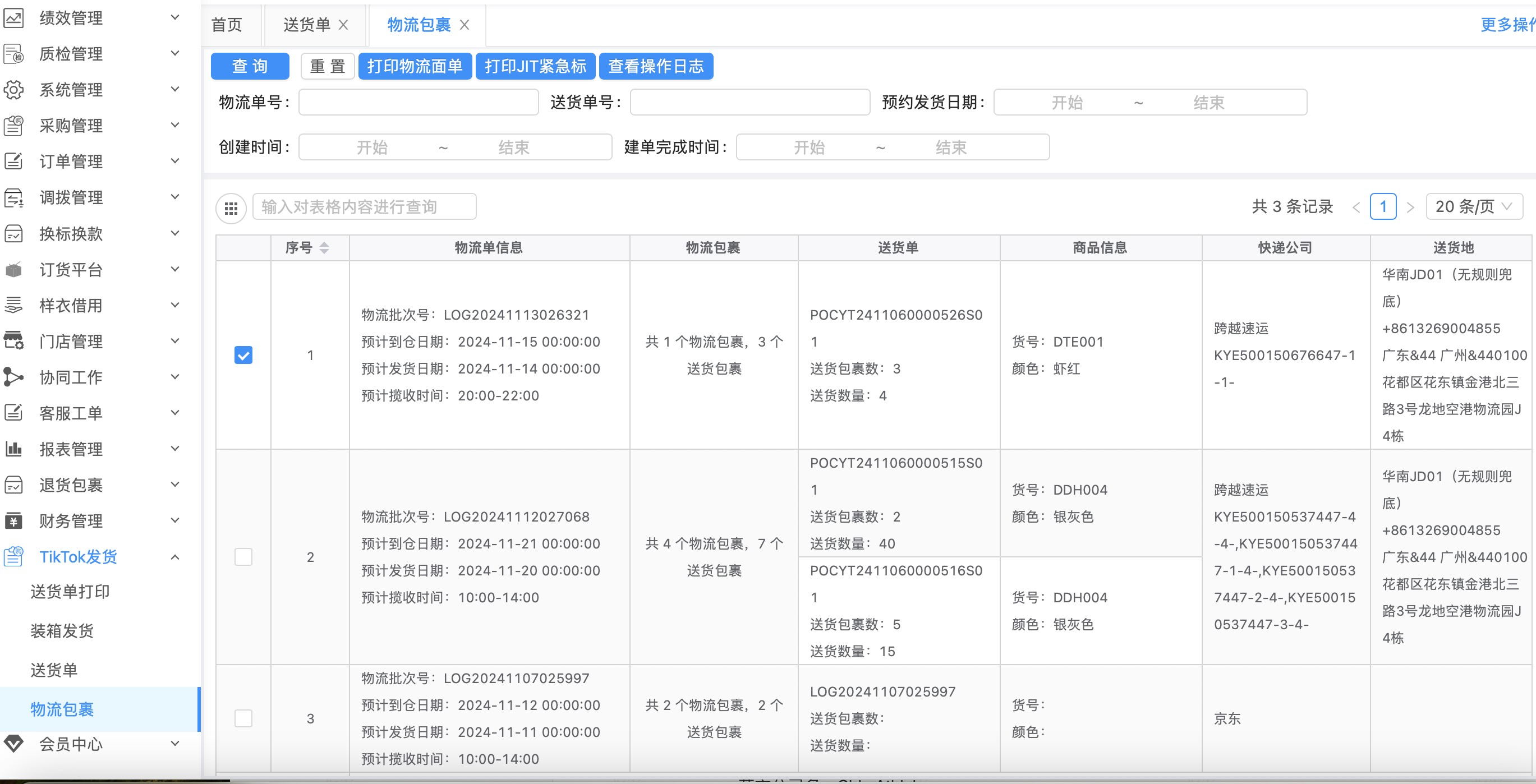Click the 财务管理 yen icon
This screenshot has width=1536, height=784.
tap(13, 520)
